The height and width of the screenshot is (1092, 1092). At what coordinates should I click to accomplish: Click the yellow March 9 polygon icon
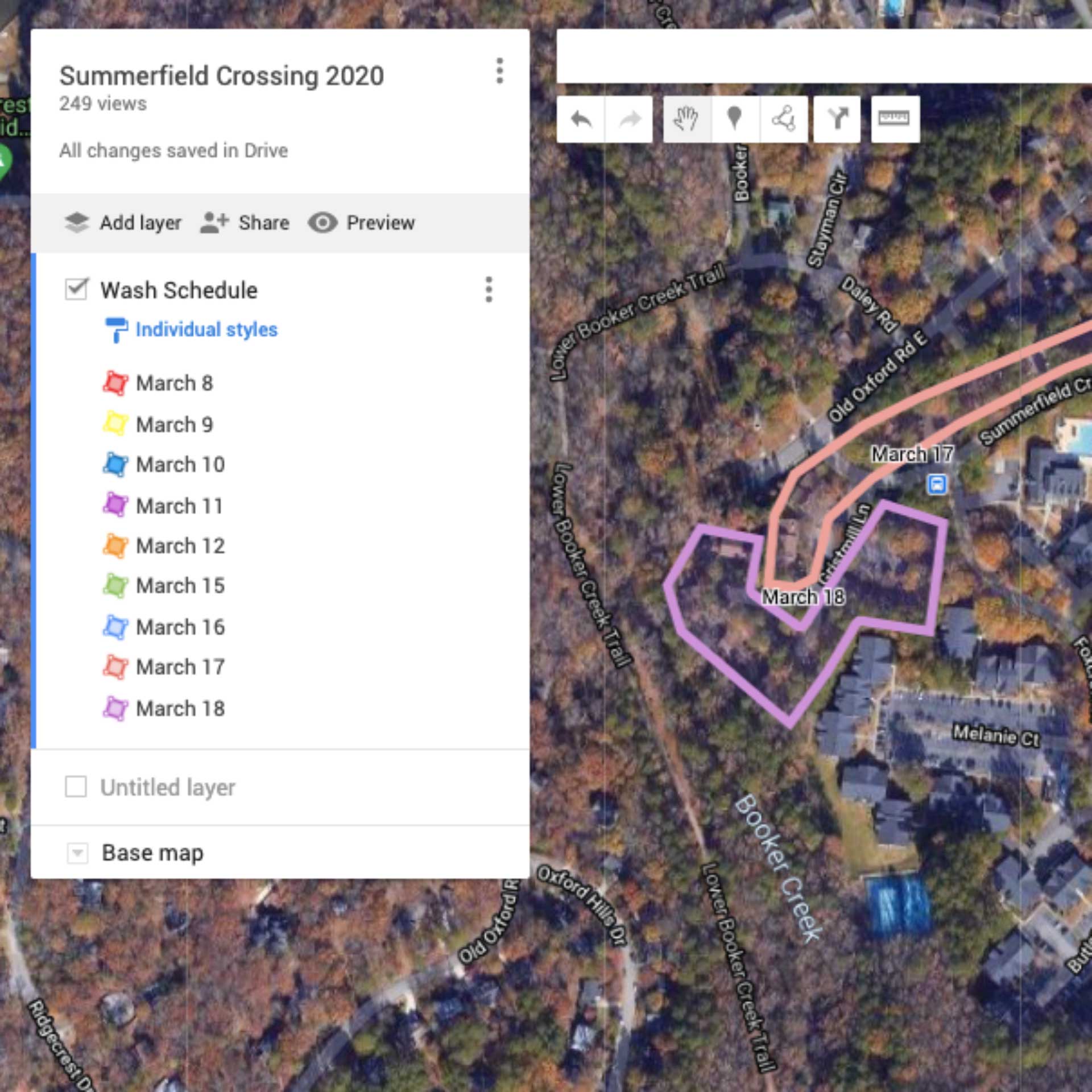coord(115,424)
